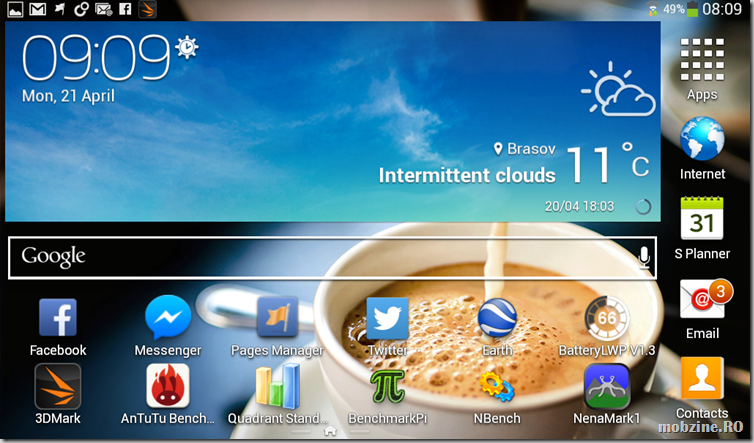Refresh the weather widget
This screenshot has width=754, height=443.
pos(643,207)
